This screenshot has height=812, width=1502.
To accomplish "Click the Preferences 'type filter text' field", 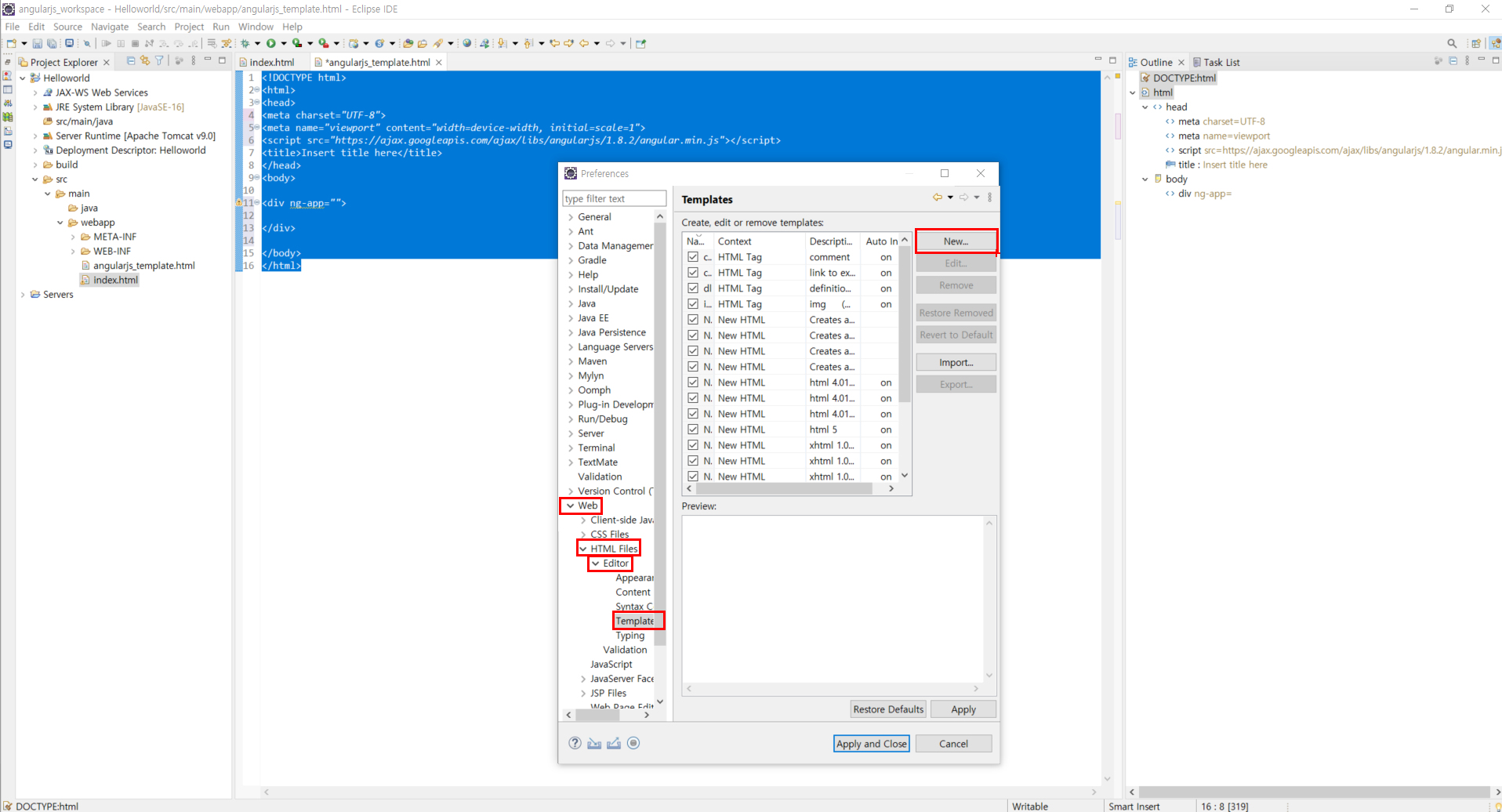I will pos(615,199).
